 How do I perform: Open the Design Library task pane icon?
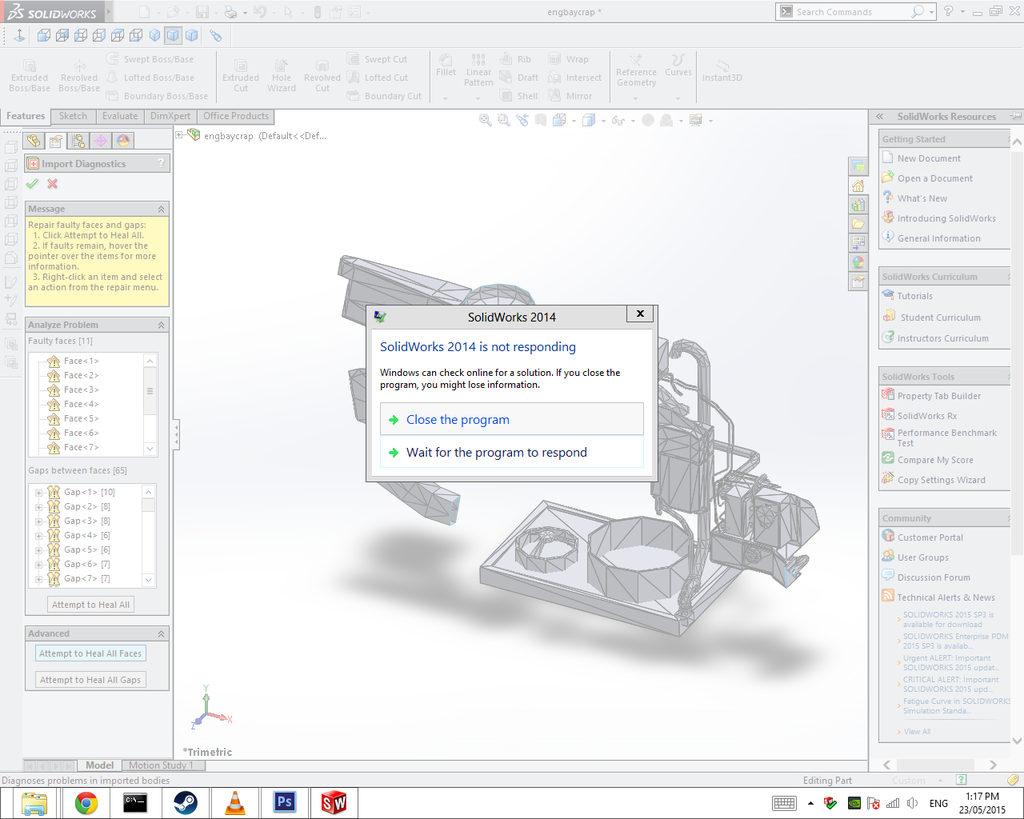click(858, 205)
